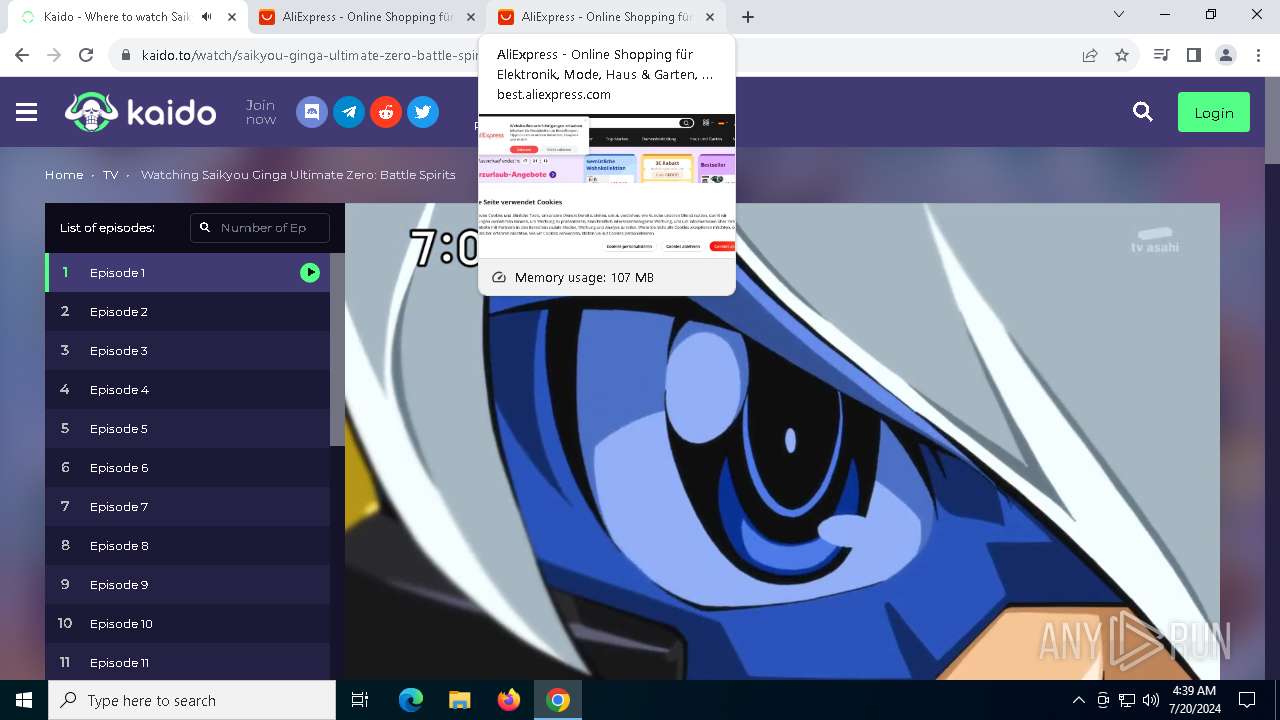
Task: Open the notification center
Action: click(x=1247, y=700)
